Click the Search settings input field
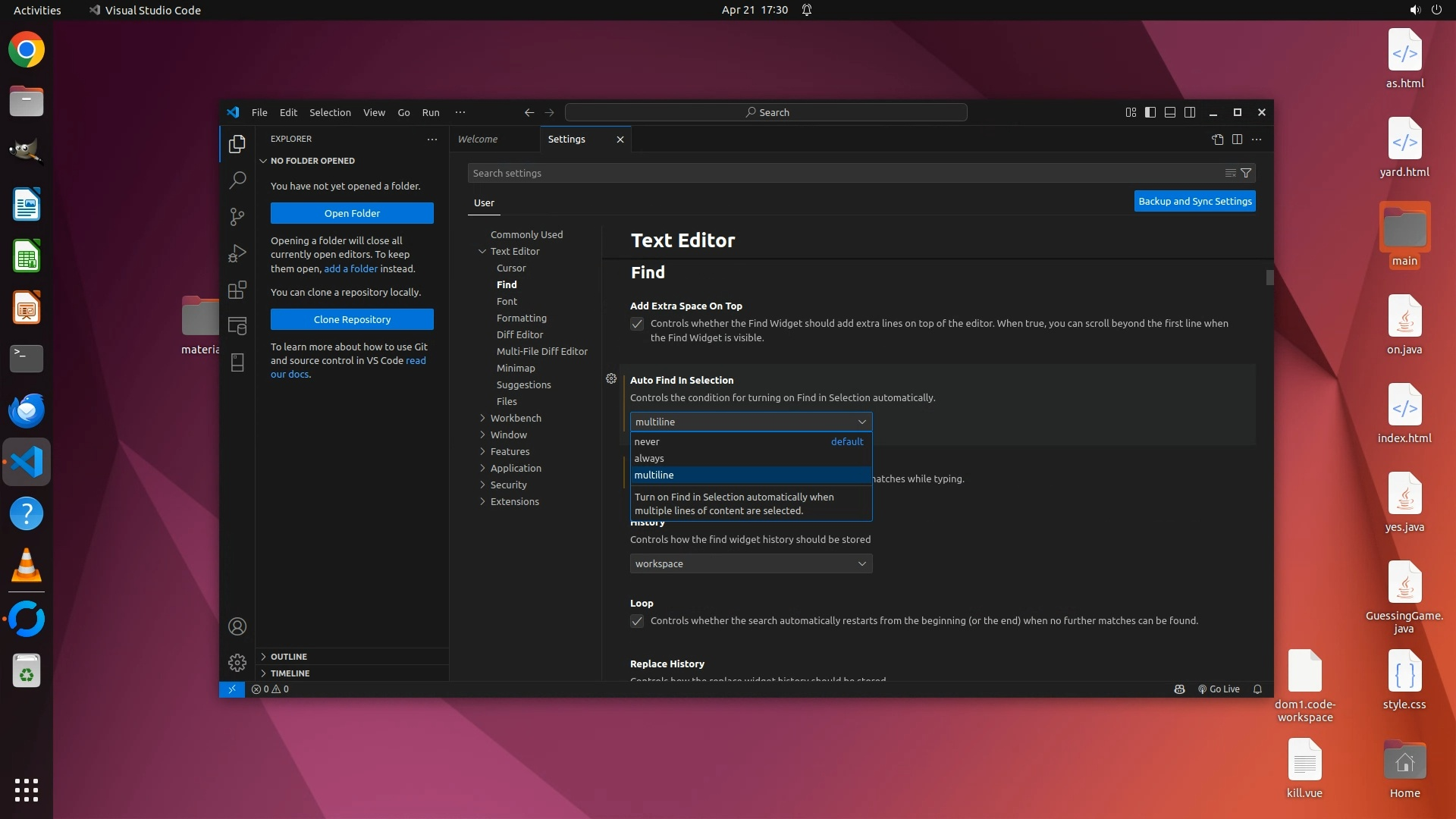This screenshot has height=819, width=1456. coord(834,173)
